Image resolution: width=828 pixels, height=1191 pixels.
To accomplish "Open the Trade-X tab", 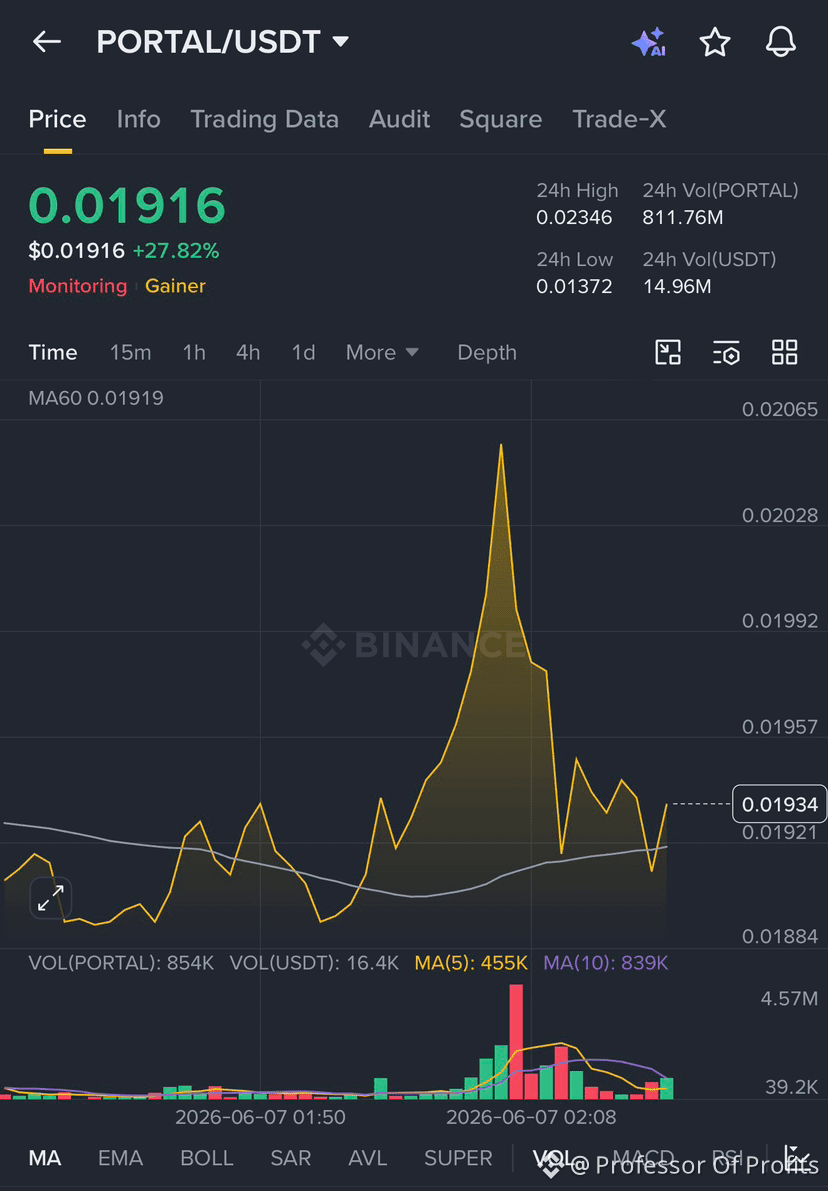I will (619, 119).
